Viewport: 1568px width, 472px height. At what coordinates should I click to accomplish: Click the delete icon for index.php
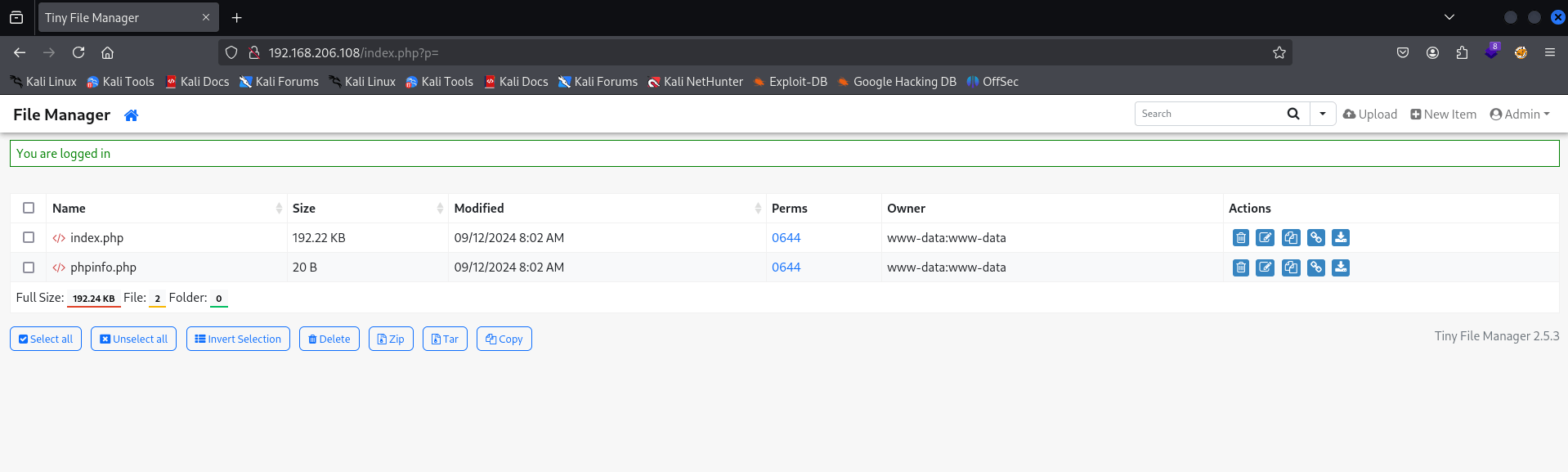pos(1240,238)
